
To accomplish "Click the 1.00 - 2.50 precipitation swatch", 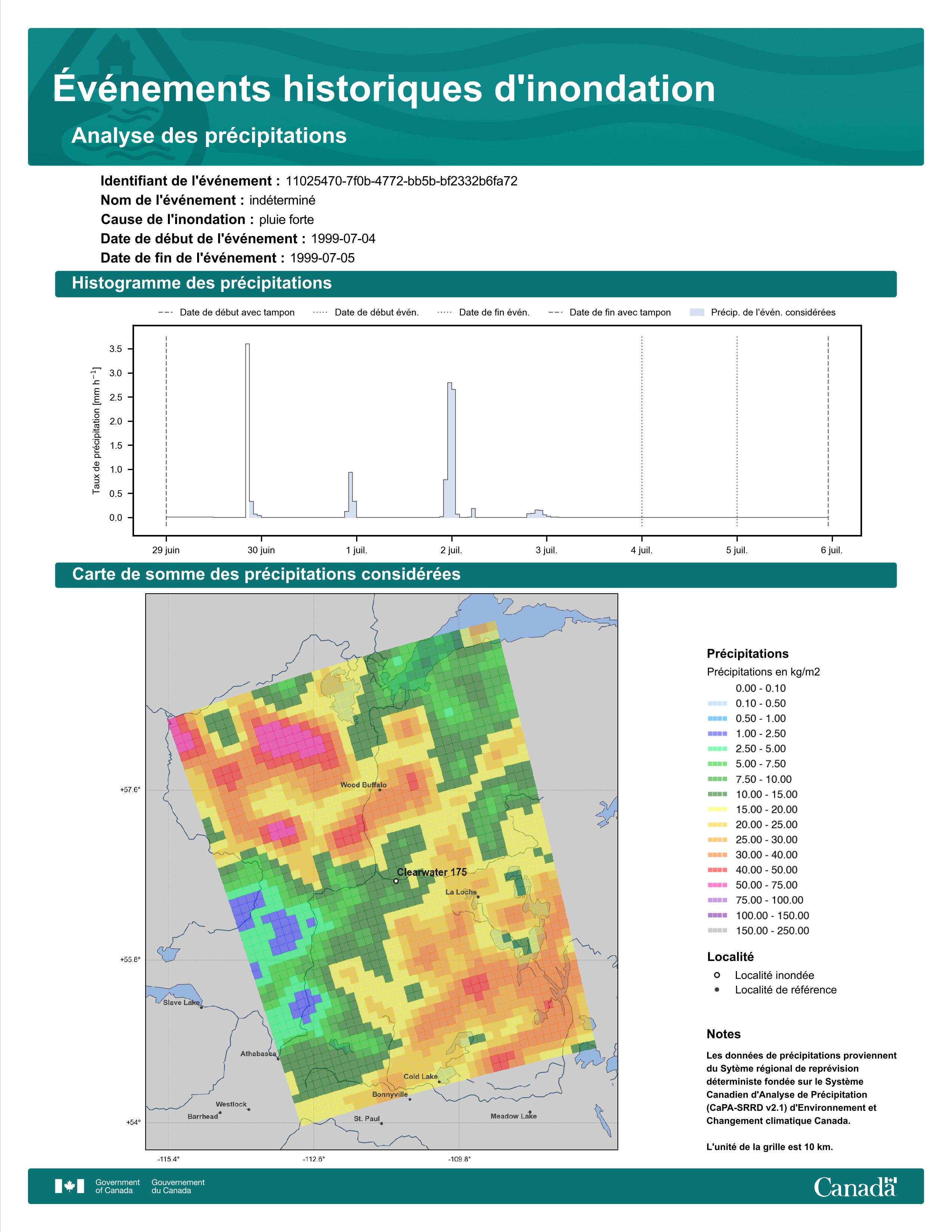I will [718, 734].
